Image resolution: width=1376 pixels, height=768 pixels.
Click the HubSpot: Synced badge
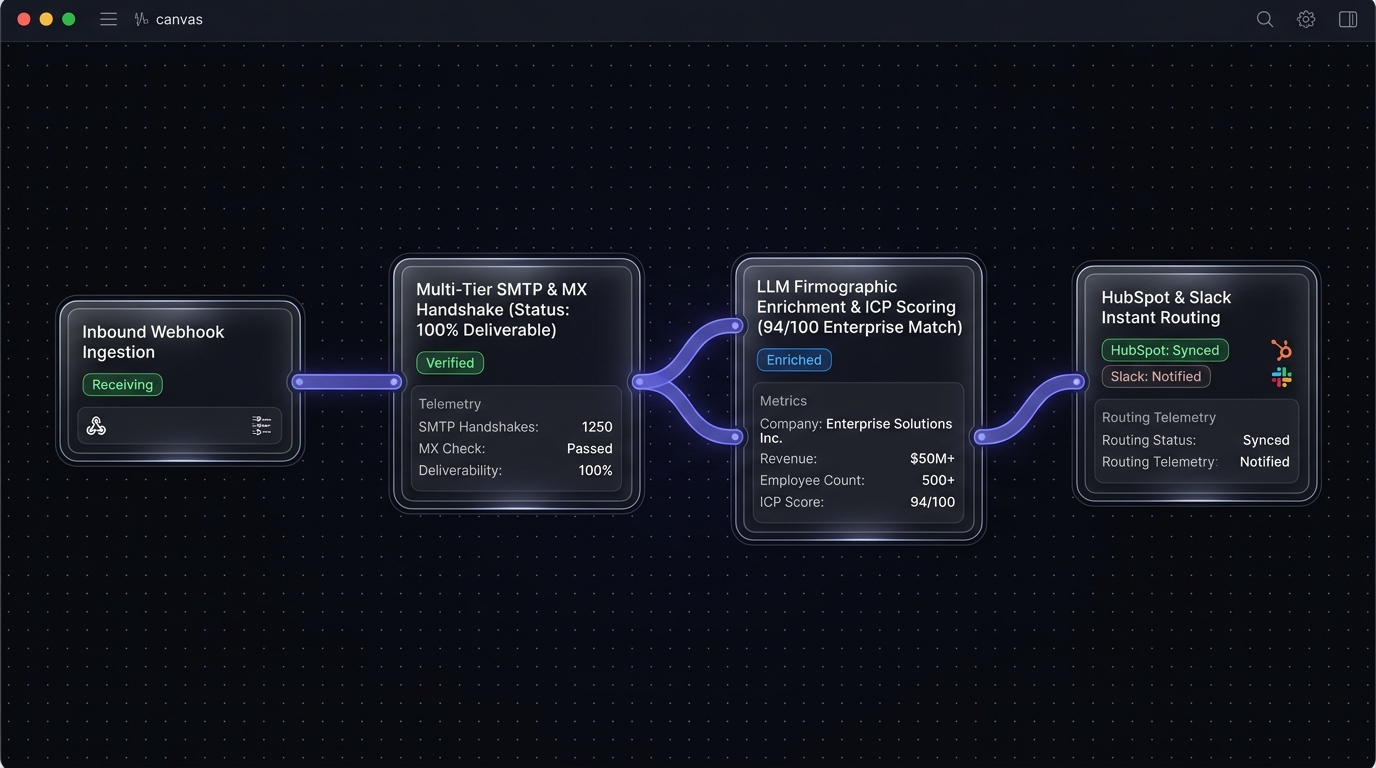pyautogui.click(x=1165, y=350)
